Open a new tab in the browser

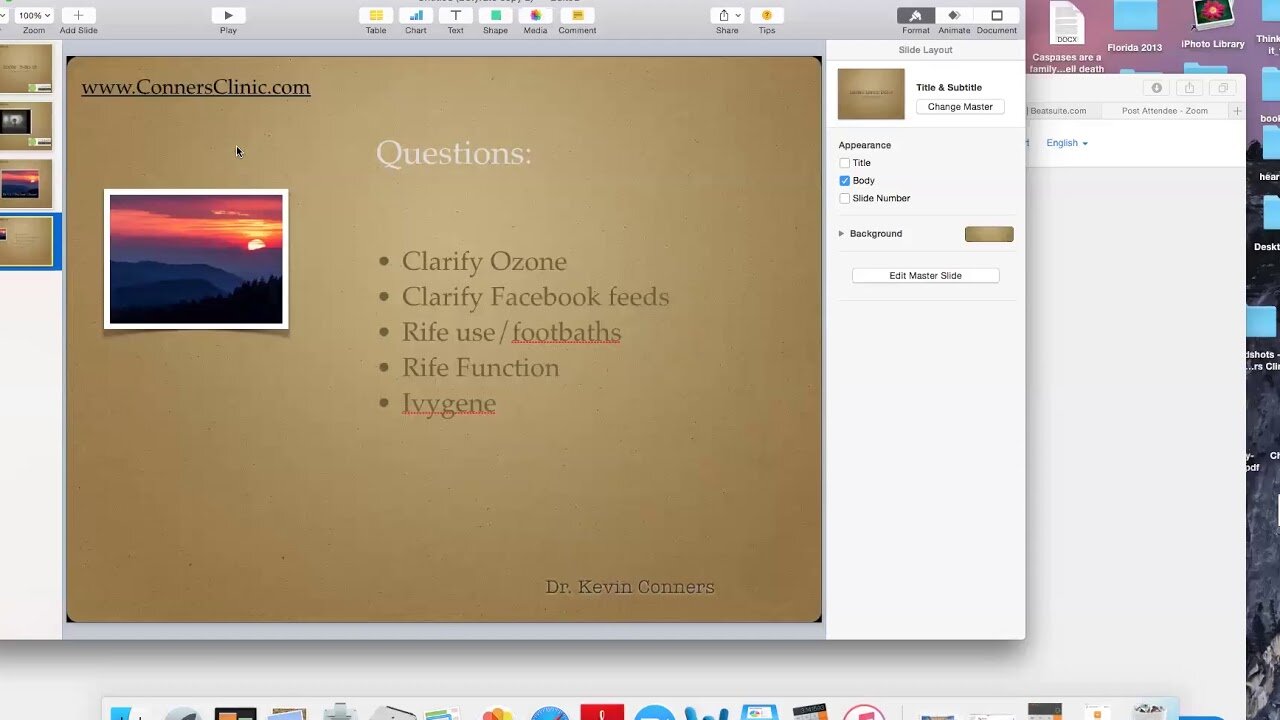pyautogui.click(x=1237, y=111)
